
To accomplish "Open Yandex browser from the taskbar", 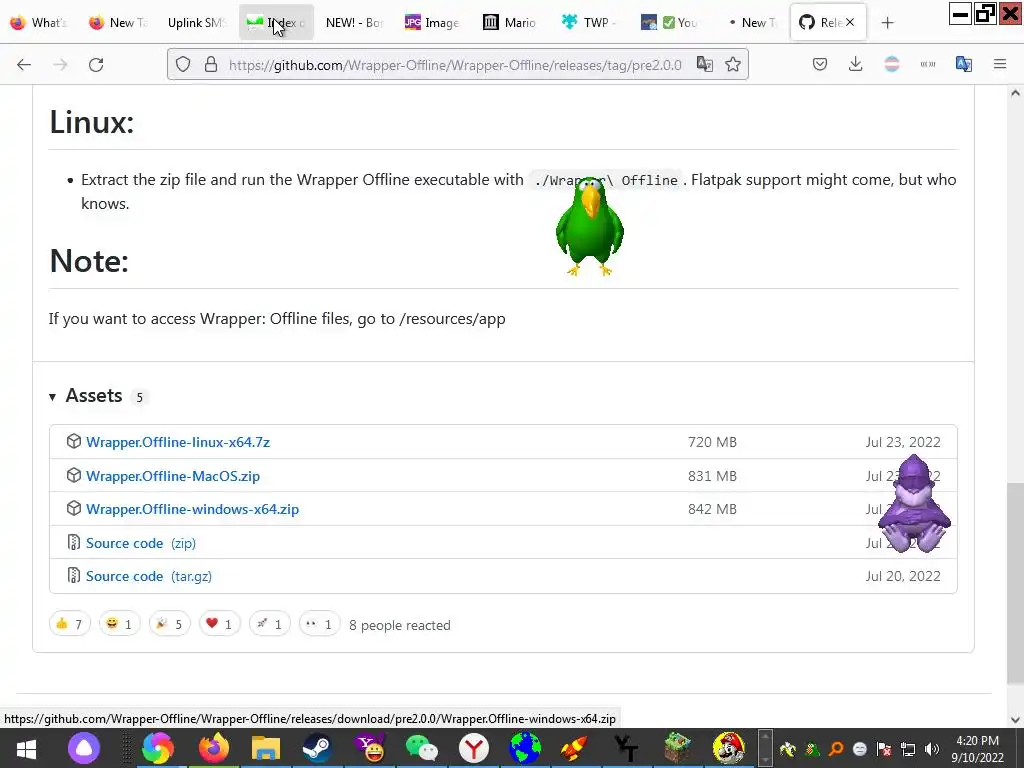I will point(474,748).
